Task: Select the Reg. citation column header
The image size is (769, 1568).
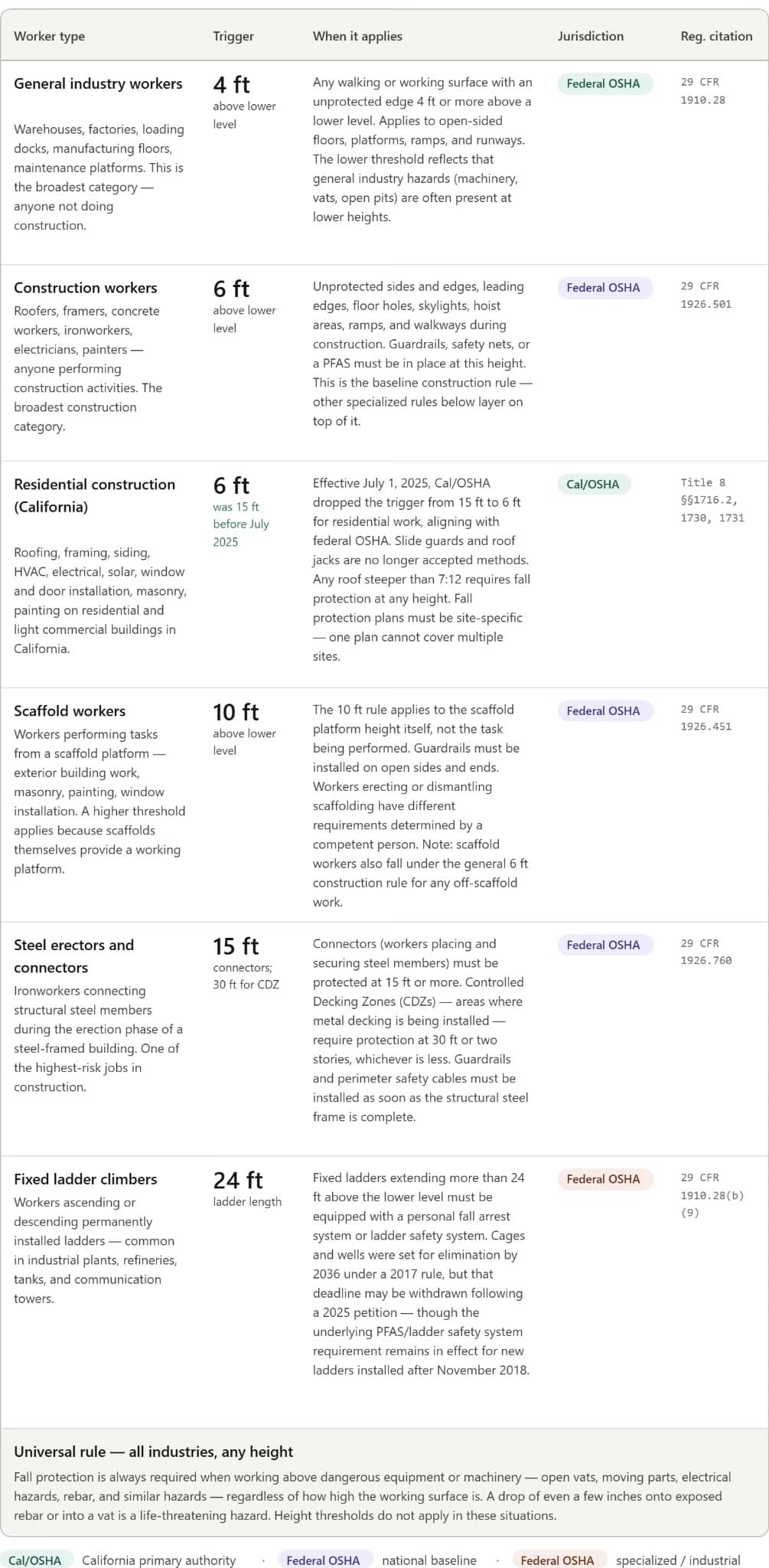Action: [x=716, y=36]
